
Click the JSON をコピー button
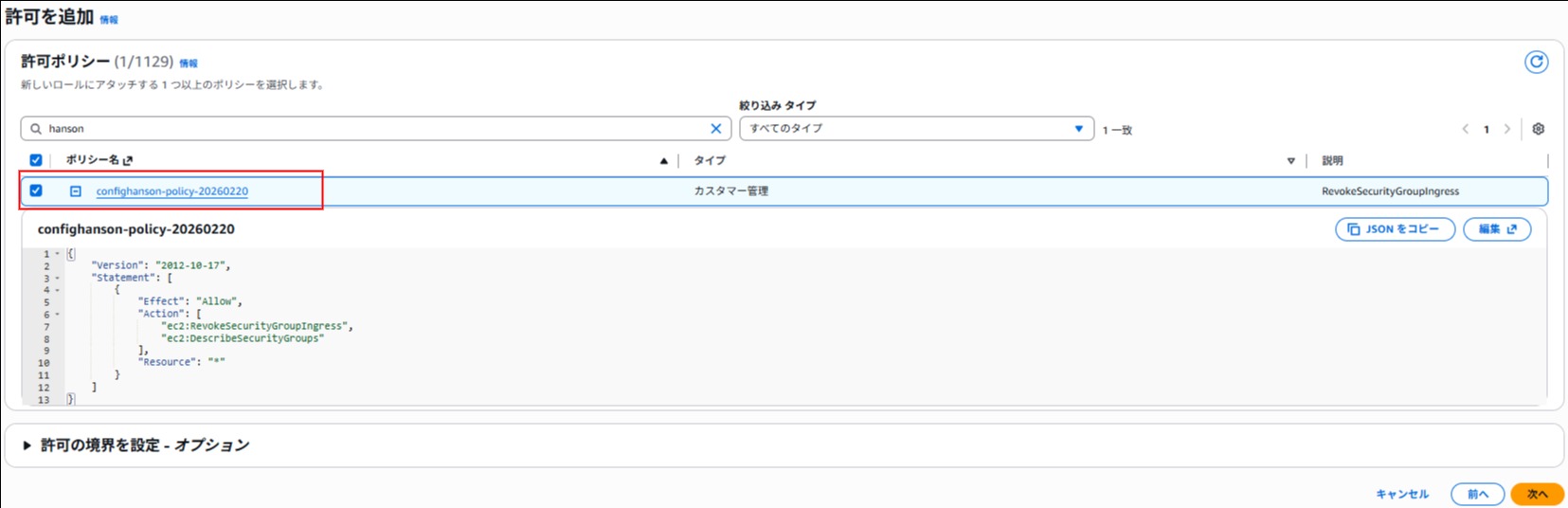pyautogui.click(x=1394, y=229)
